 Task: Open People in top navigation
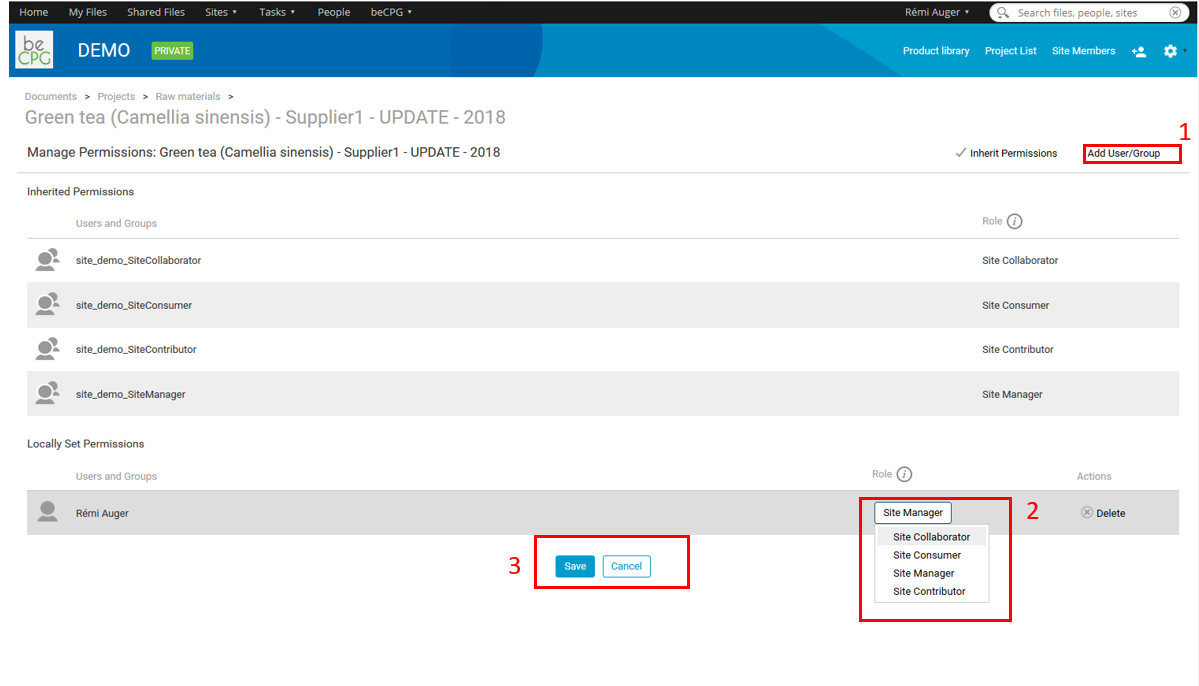334,12
